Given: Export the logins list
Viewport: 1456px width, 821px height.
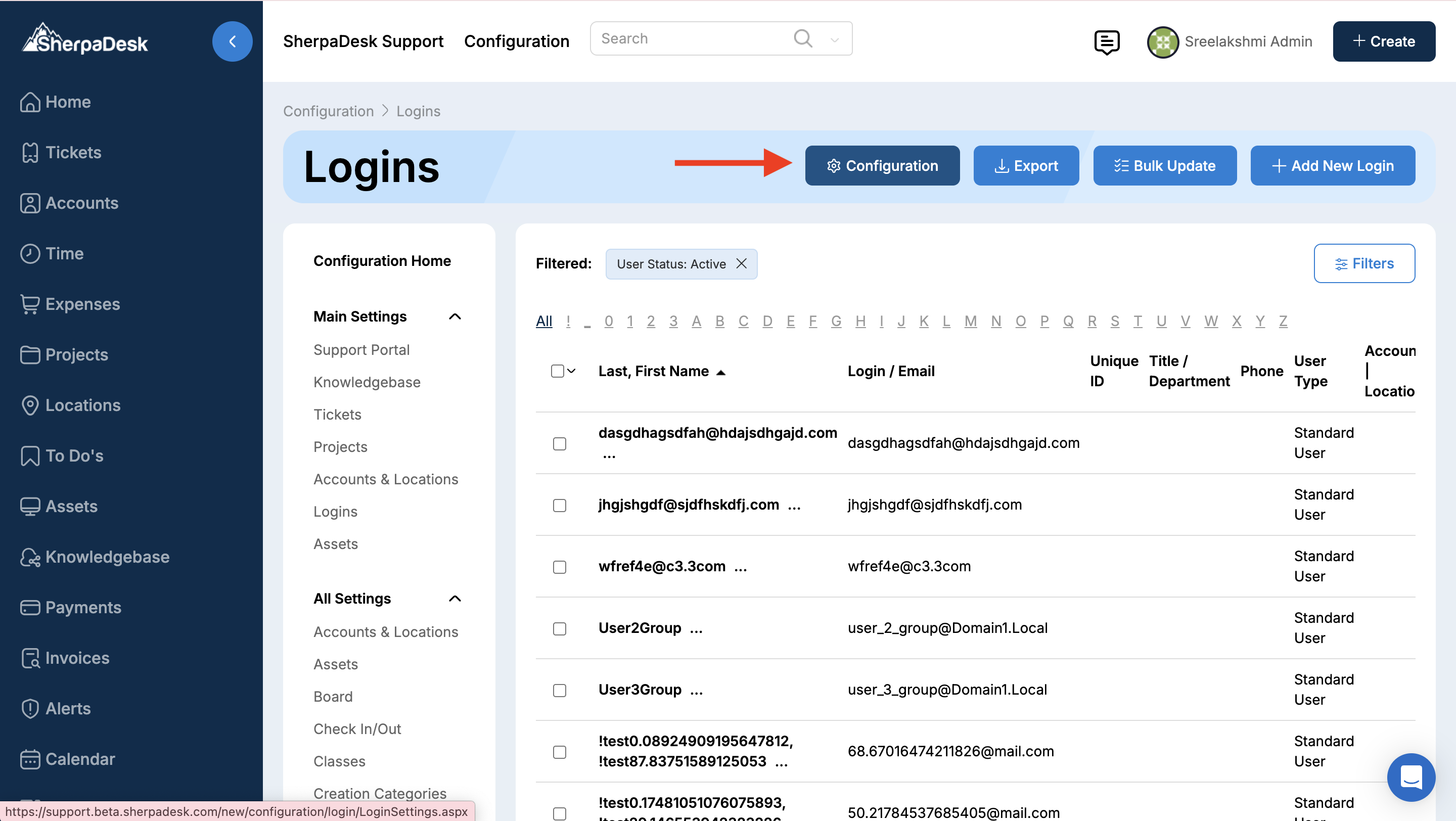Looking at the screenshot, I should [1026, 165].
